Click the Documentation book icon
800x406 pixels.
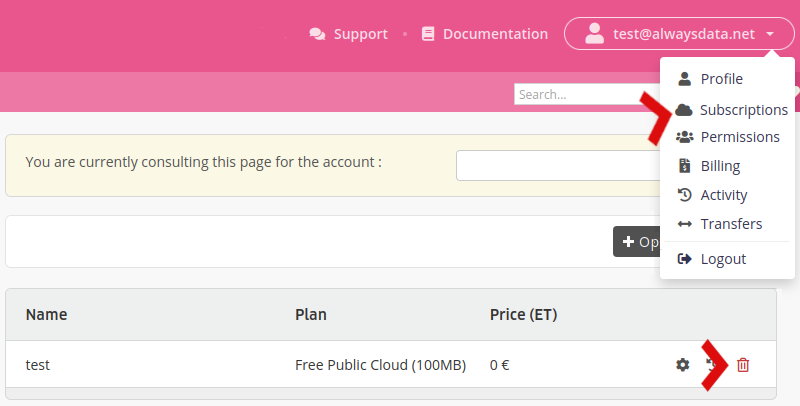pos(428,34)
